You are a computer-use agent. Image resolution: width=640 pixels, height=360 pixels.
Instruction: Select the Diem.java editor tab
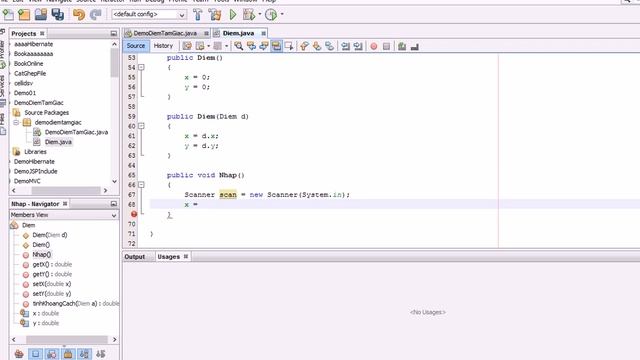(x=238, y=33)
